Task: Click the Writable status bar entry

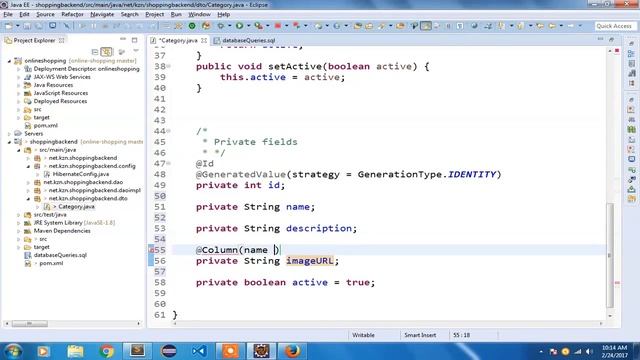Action: click(363, 335)
